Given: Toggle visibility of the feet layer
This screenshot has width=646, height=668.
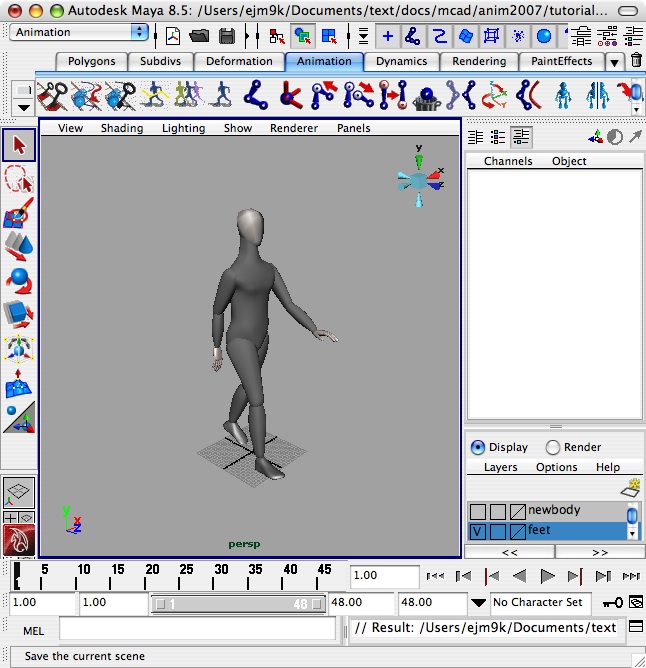Looking at the screenshot, I should point(478,531).
